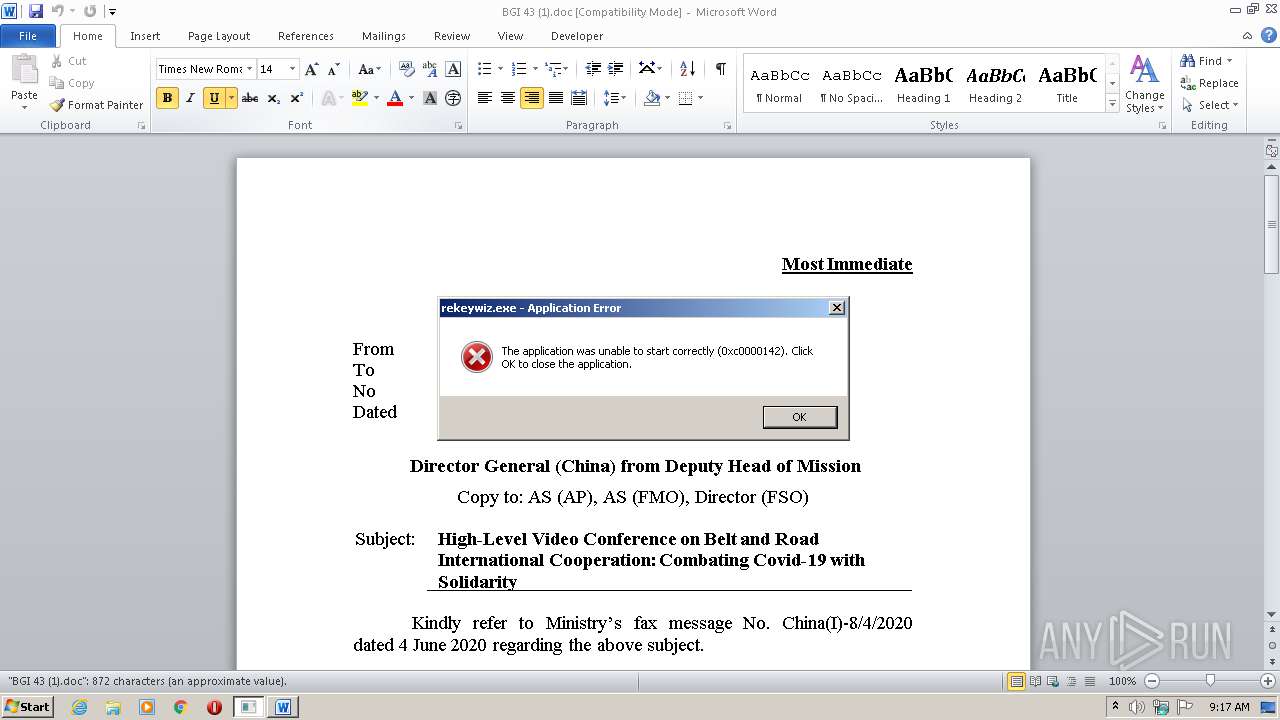Click the Save icon in Quick Access
Image resolution: width=1280 pixels, height=720 pixels.
36,11
